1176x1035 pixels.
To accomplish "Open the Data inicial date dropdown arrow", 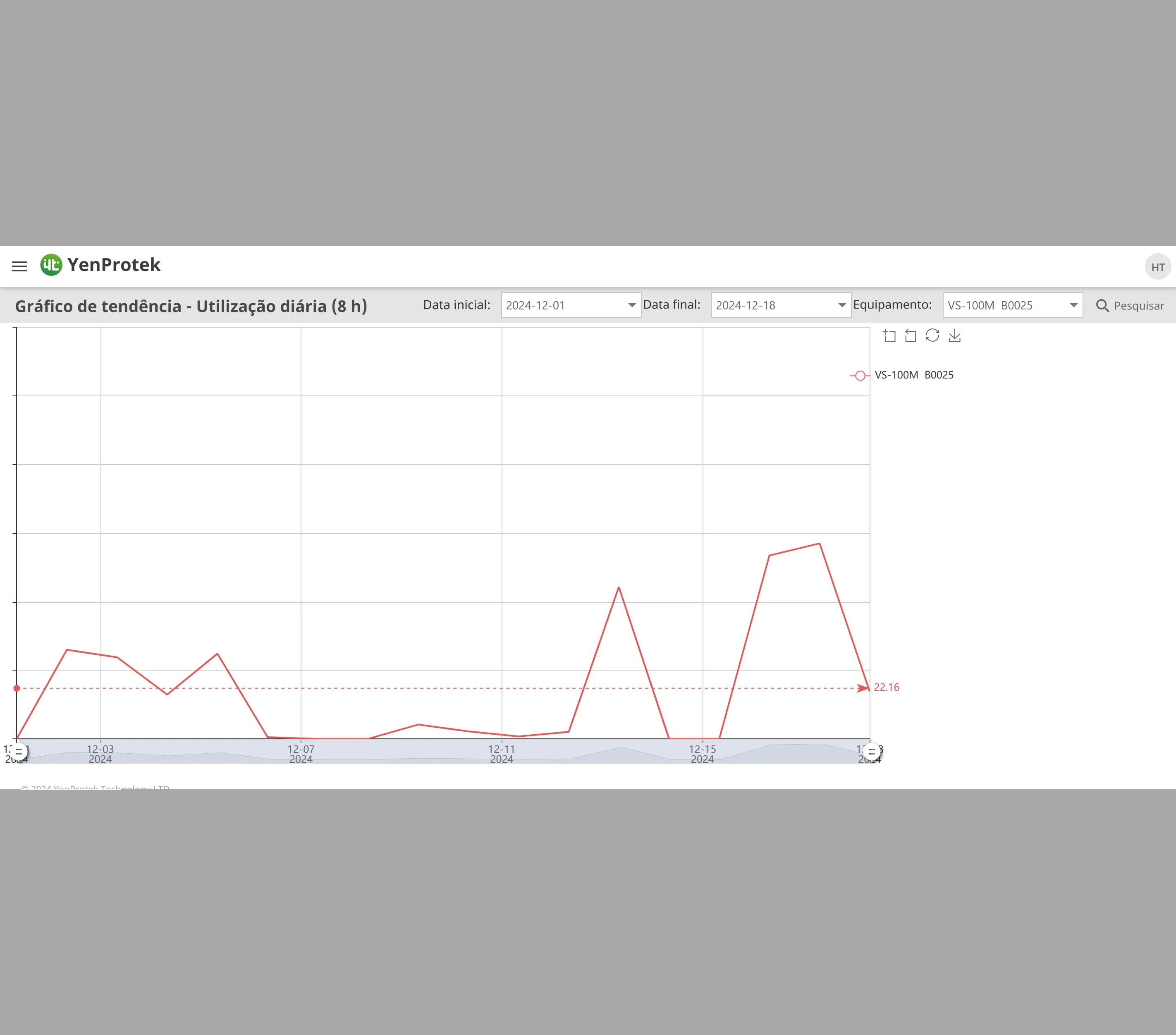I will pyautogui.click(x=632, y=305).
